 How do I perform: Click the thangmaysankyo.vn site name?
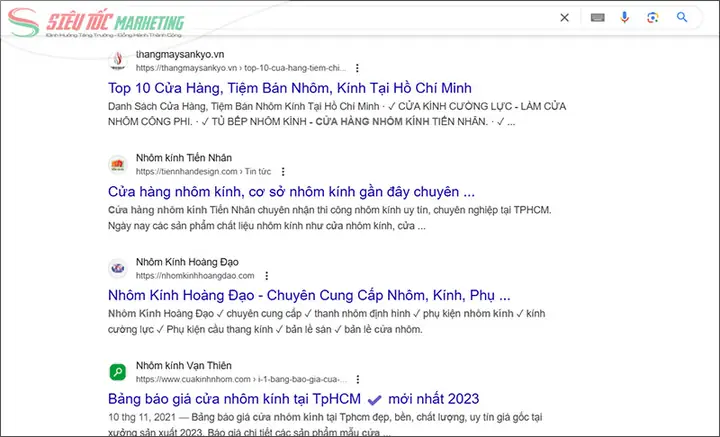[x=180, y=54]
